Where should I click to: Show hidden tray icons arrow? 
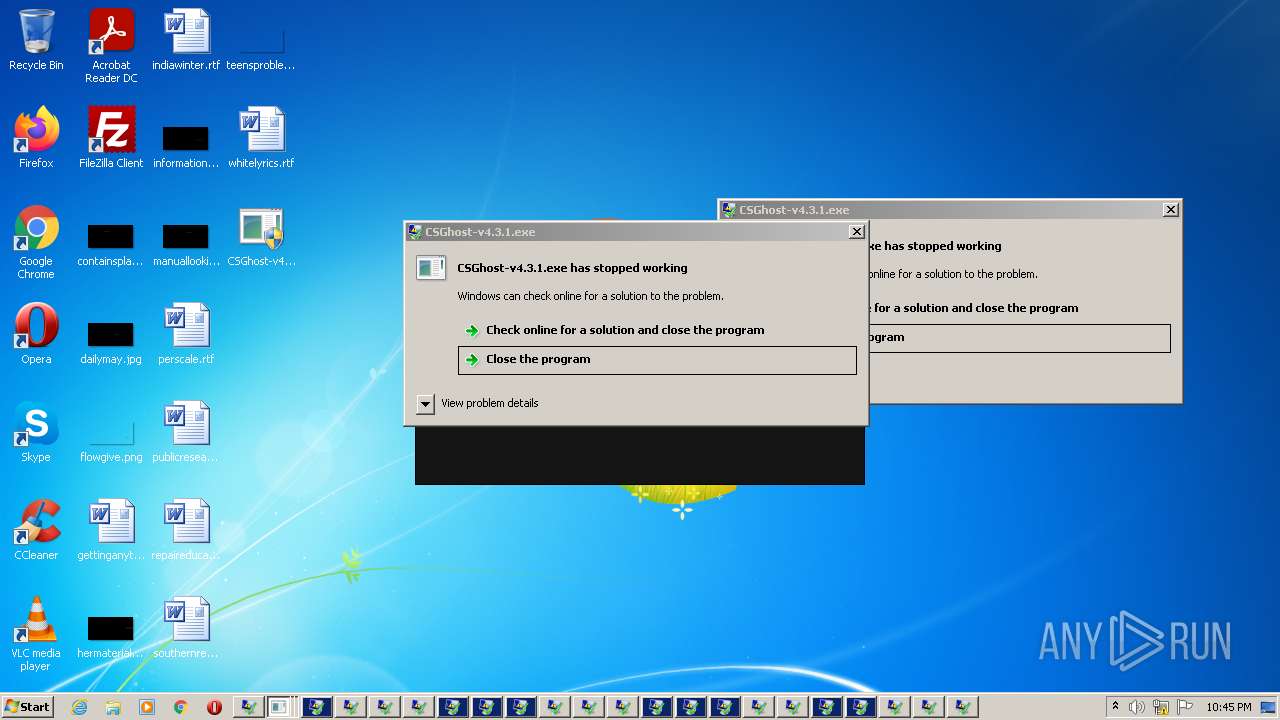pos(1115,707)
